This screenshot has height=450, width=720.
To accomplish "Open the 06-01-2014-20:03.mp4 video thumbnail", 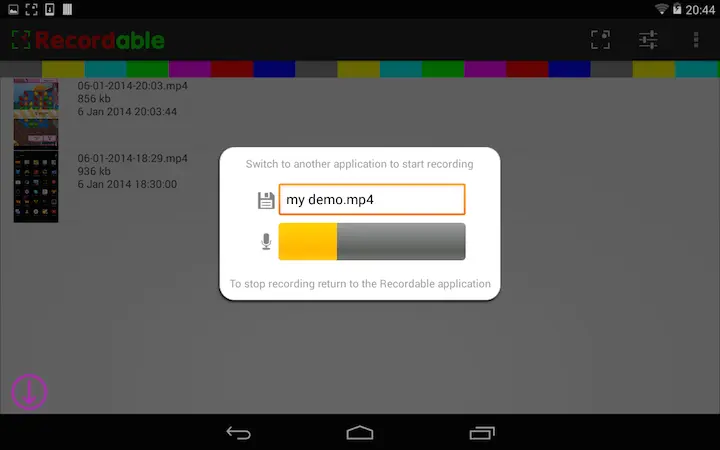I will [36, 113].
